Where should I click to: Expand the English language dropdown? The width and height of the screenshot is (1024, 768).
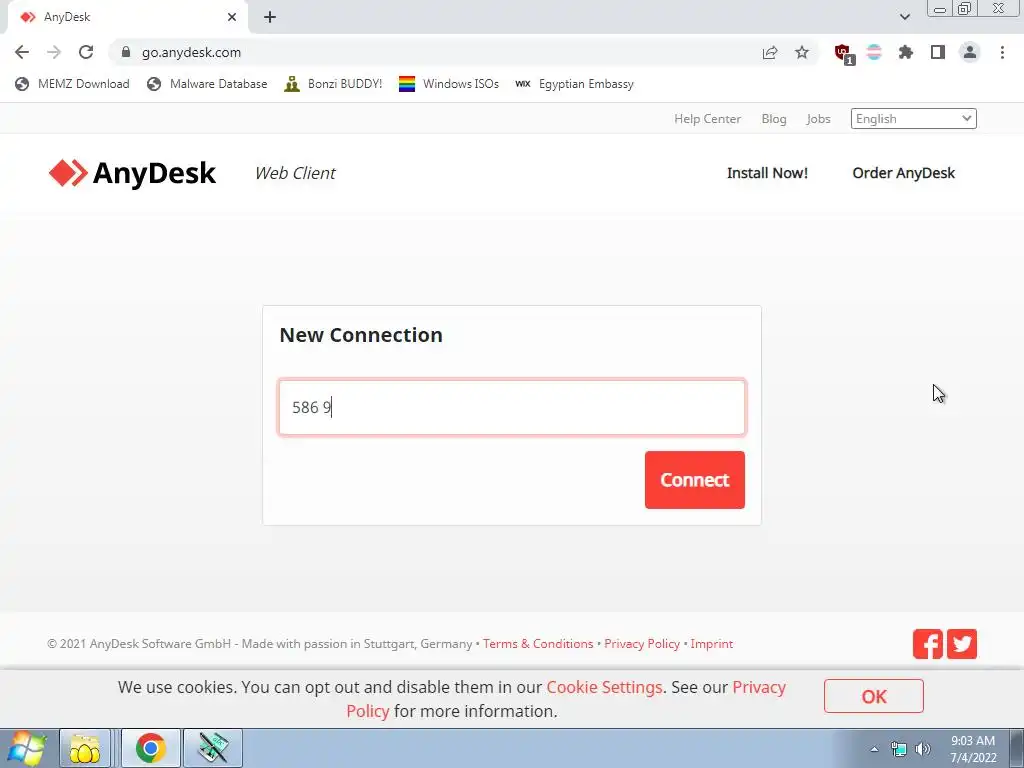(x=913, y=118)
